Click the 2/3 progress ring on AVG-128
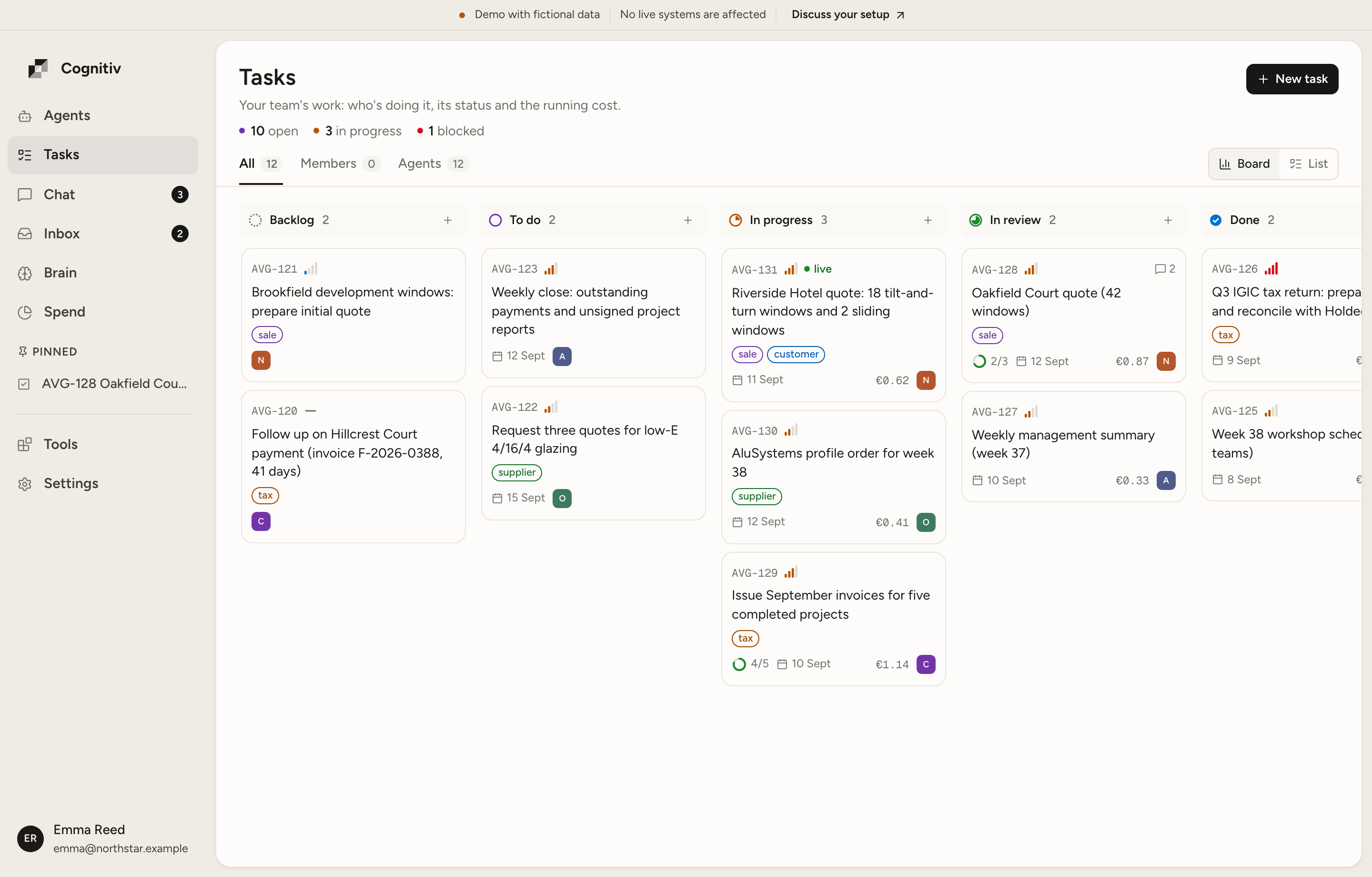Screen dimensions: 1372x877 979,361
